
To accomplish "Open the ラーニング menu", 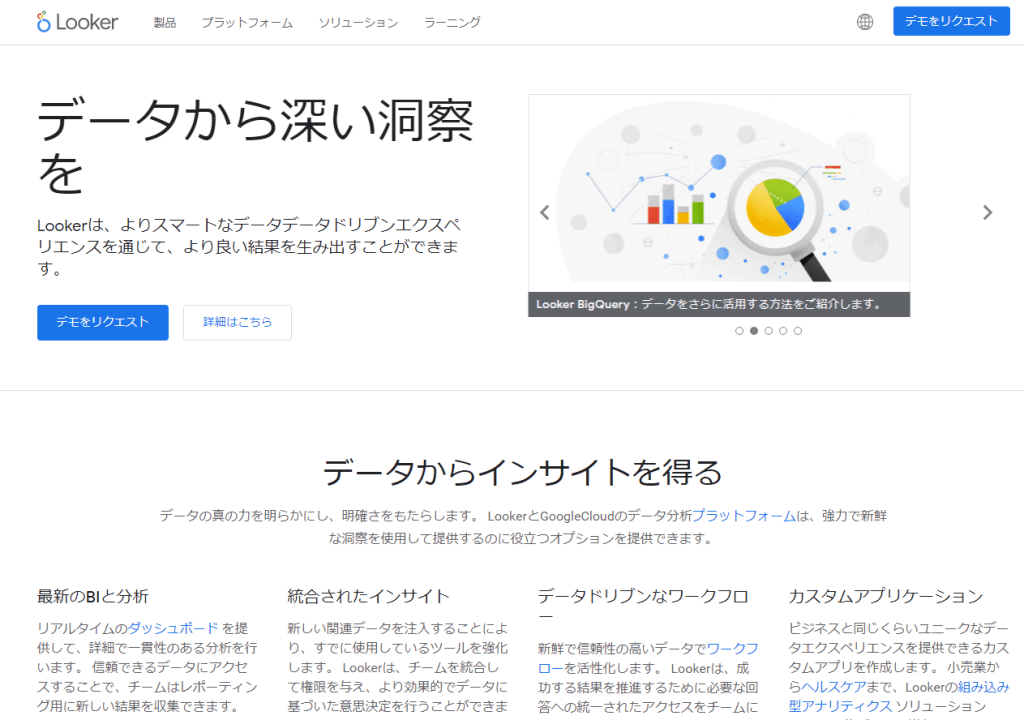I will (x=452, y=22).
